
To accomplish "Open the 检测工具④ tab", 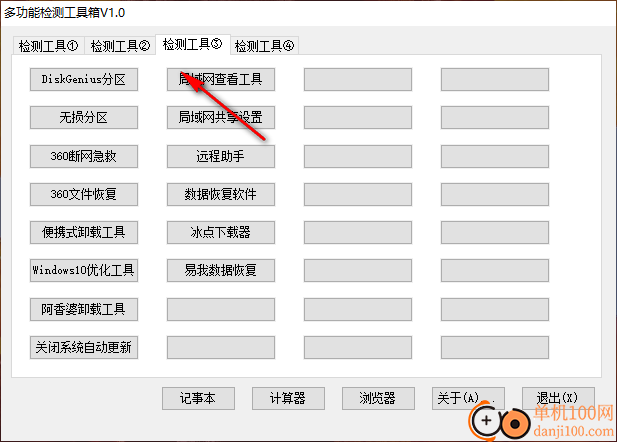I will (x=264, y=46).
